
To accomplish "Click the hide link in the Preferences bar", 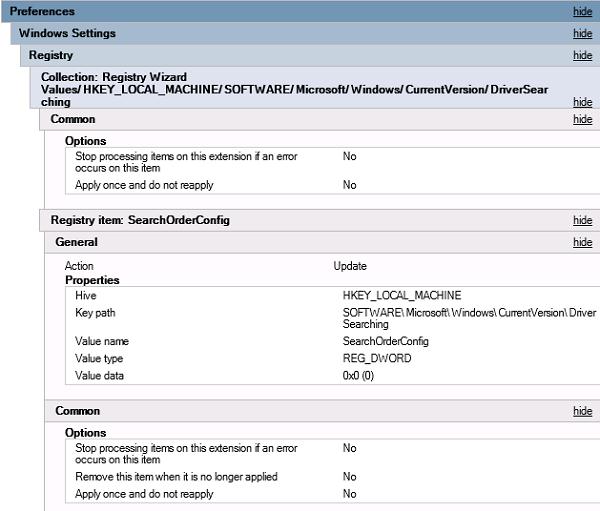I will point(582,12).
